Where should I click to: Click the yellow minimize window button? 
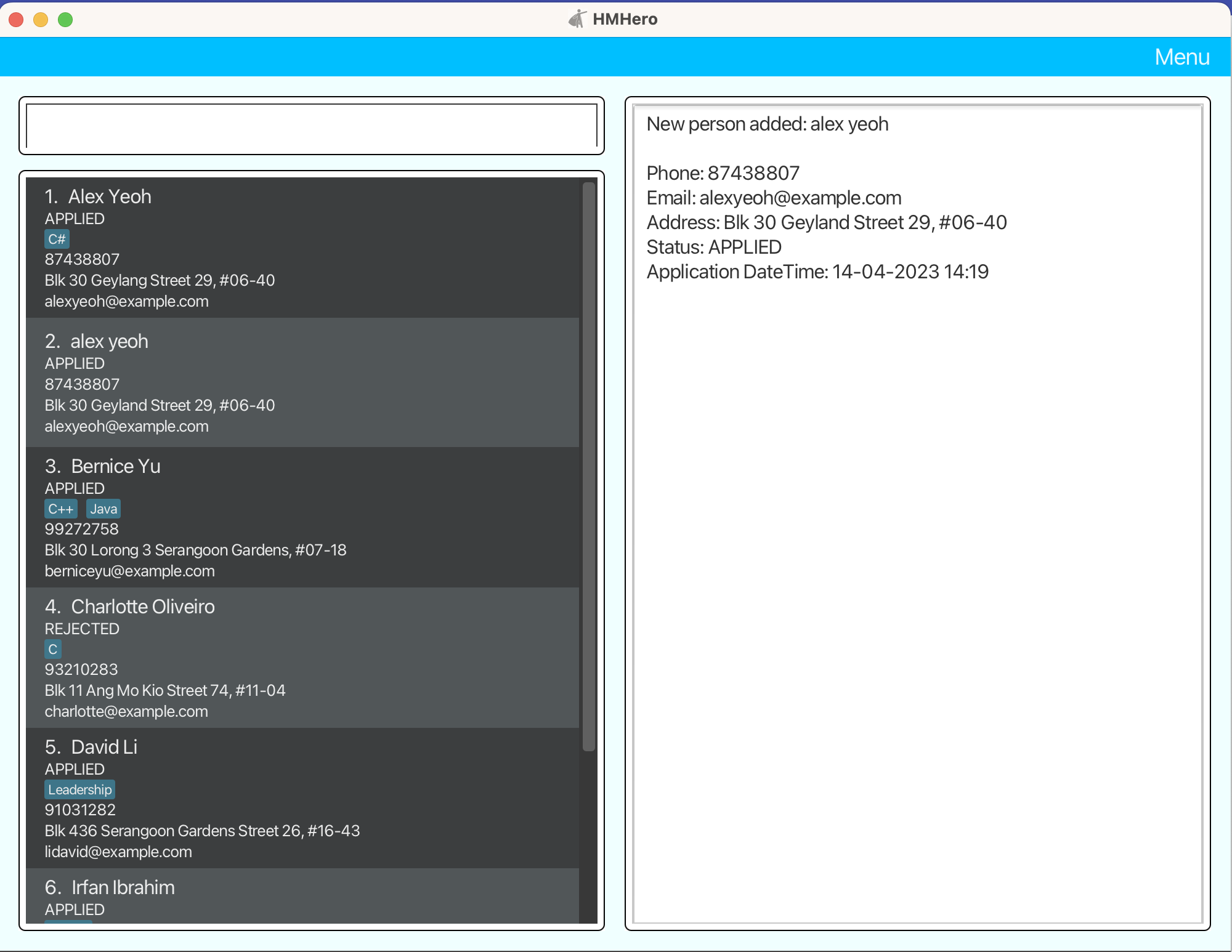pos(41,20)
